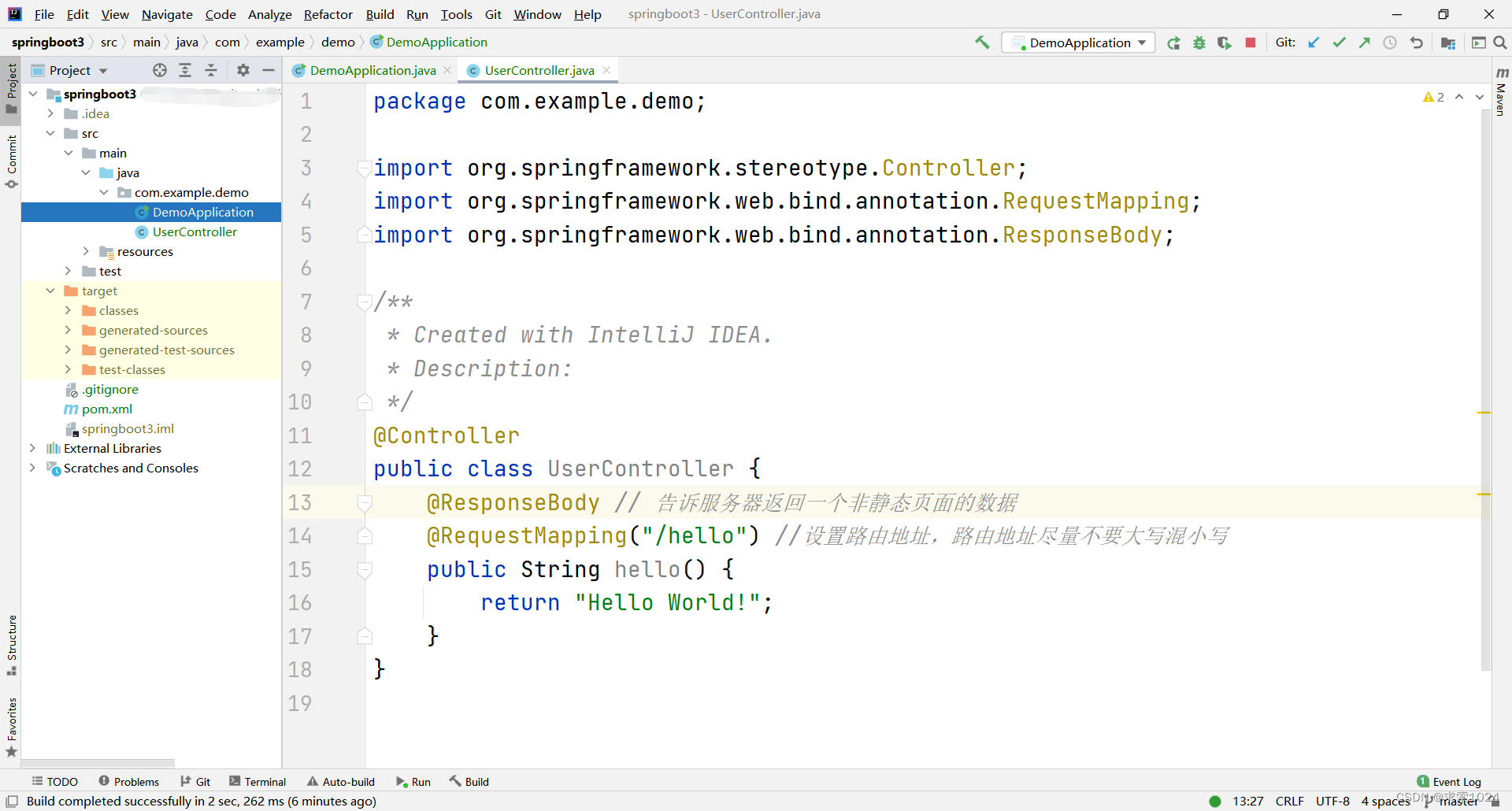
Task: Collapse the springboot3 root node
Action: tap(33, 94)
